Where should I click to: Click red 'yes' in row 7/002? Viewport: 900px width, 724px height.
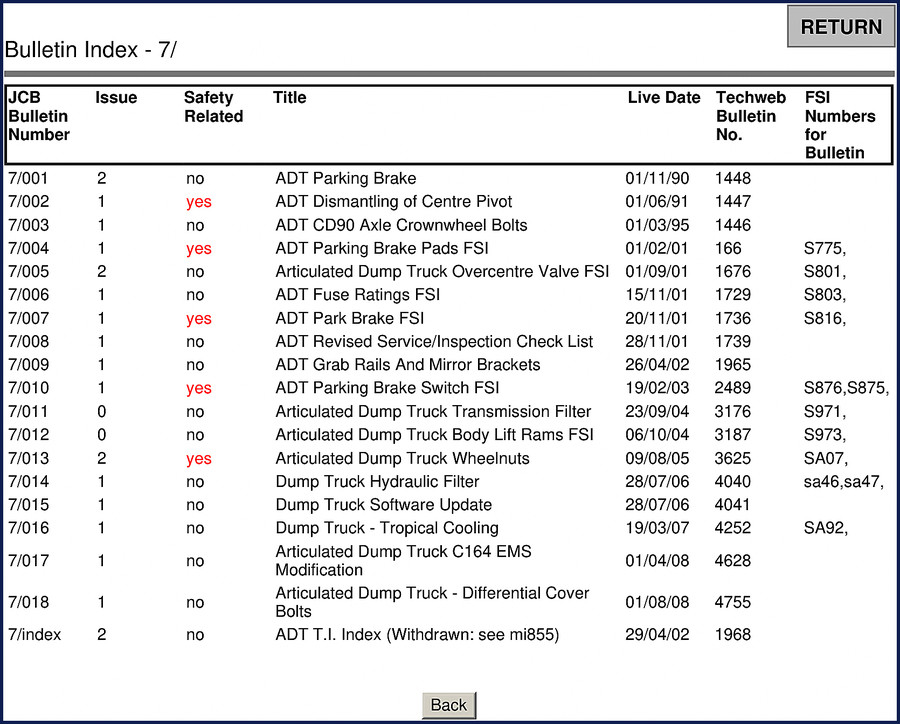coord(199,202)
